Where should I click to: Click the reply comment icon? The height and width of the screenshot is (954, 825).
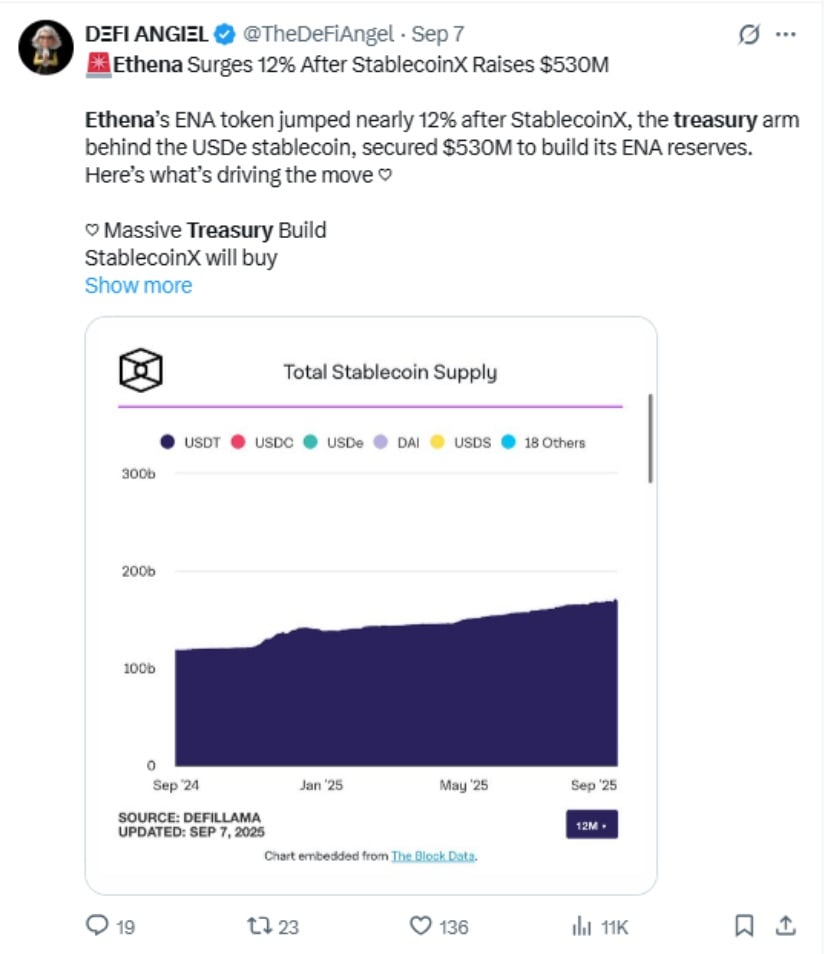click(x=97, y=925)
